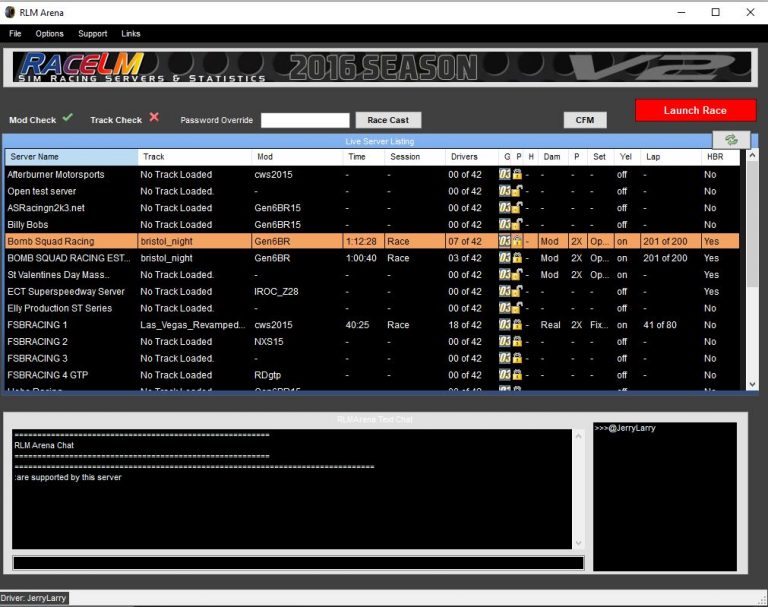Focus the Password Override text field
The image size is (768, 607).
[305, 120]
